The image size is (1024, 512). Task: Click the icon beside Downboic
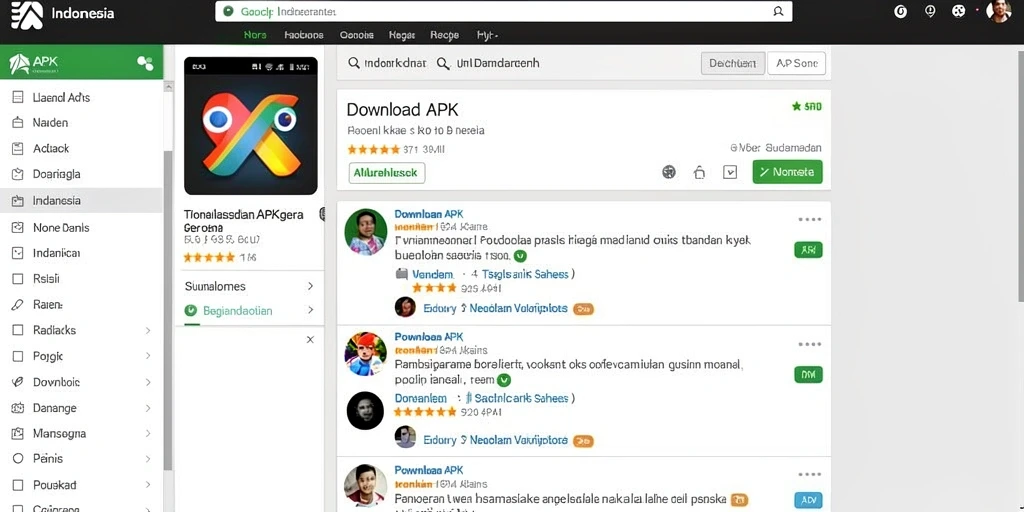click(x=18, y=382)
